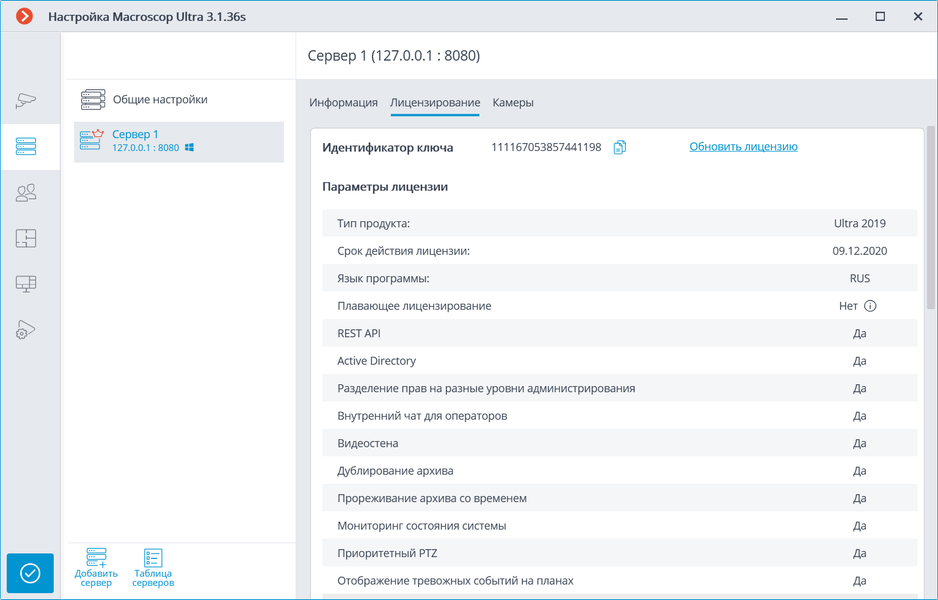The image size is (938, 600).
Task: Click the Дублирование архива row
Action: coord(619,471)
